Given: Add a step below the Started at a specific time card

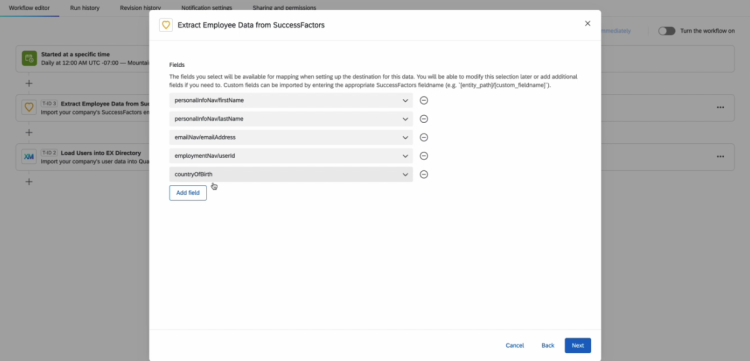Looking at the screenshot, I should point(29,83).
